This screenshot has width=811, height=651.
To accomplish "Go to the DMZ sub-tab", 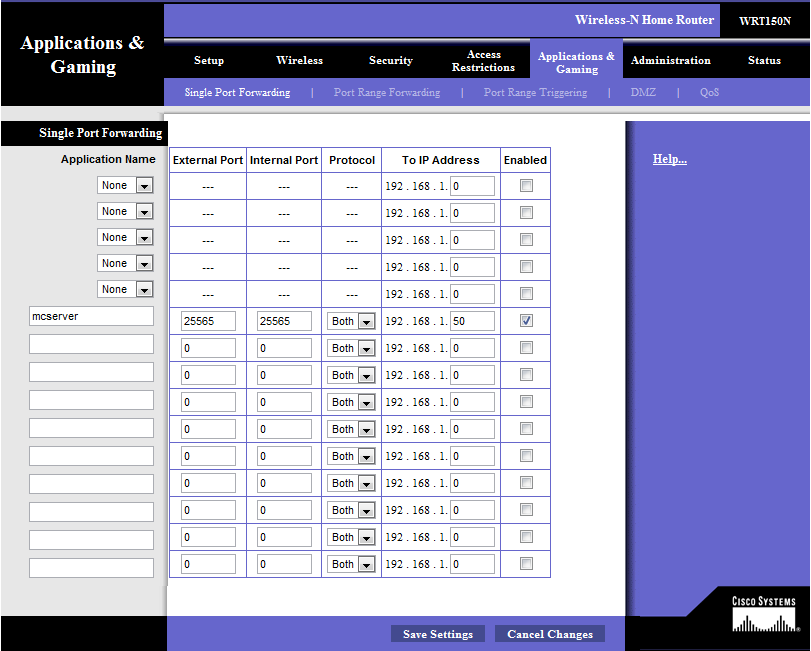I will [643, 92].
